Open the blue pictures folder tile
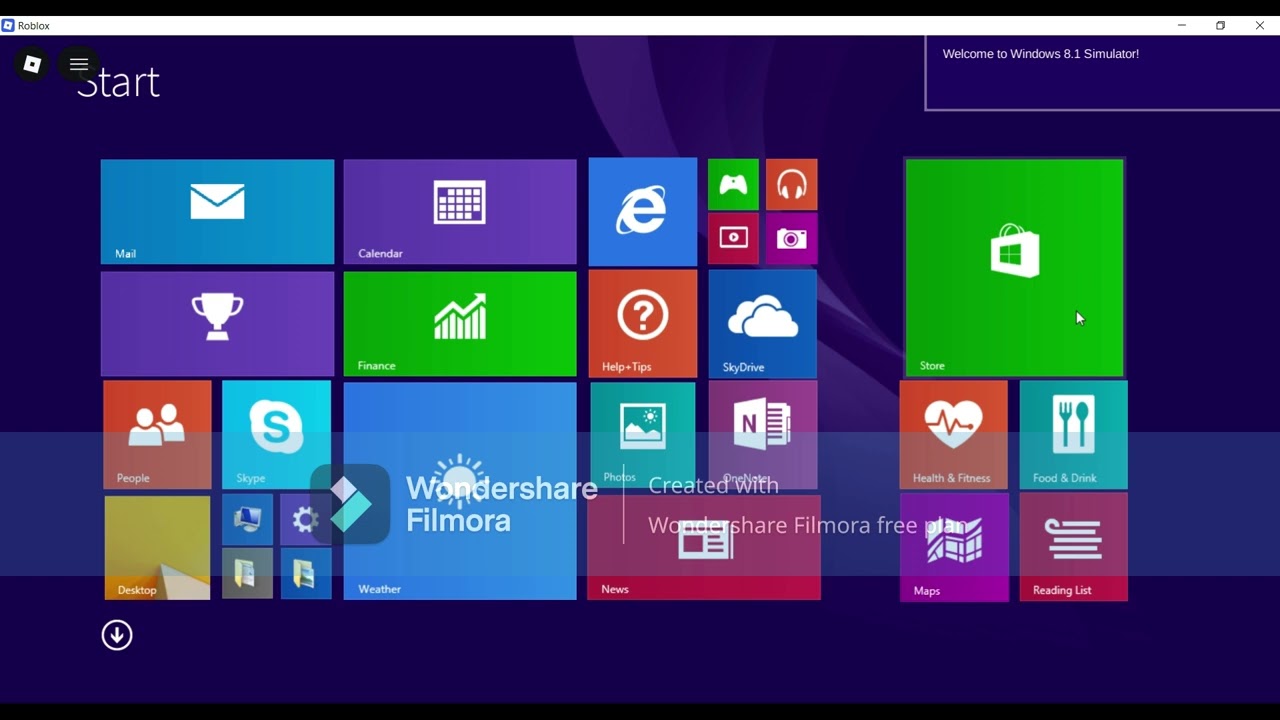The width and height of the screenshot is (1280, 720). pyautogui.click(x=306, y=573)
